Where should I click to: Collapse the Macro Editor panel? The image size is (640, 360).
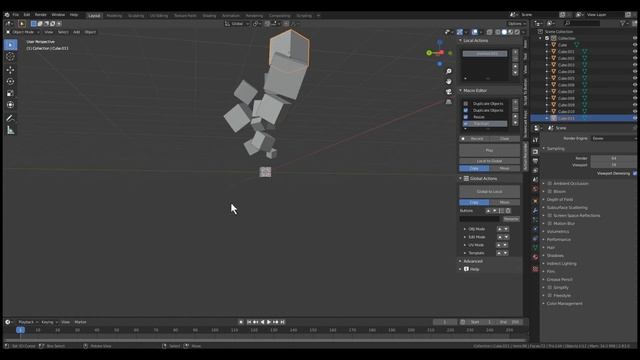[460, 90]
